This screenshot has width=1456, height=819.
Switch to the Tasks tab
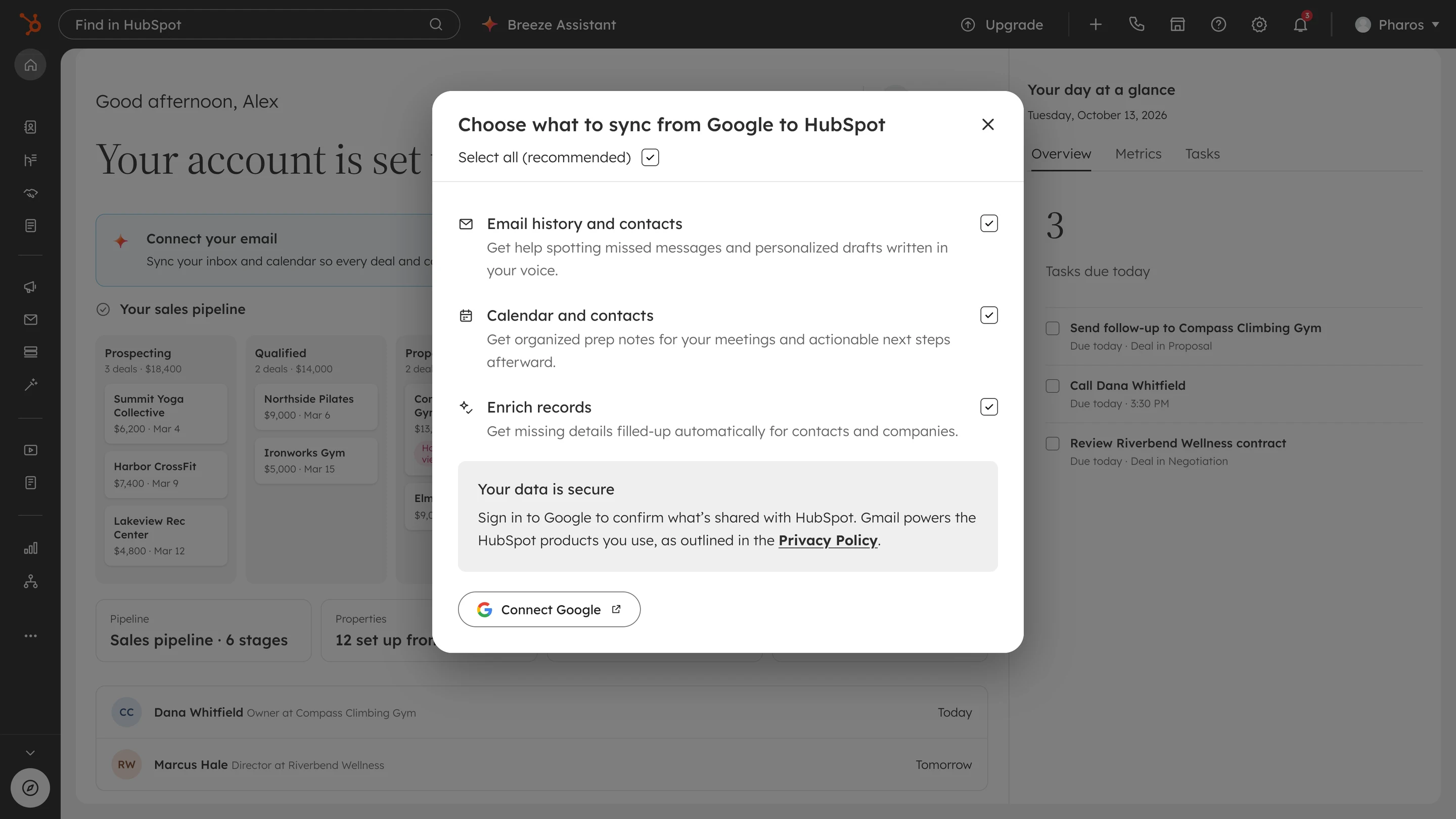tap(1202, 154)
